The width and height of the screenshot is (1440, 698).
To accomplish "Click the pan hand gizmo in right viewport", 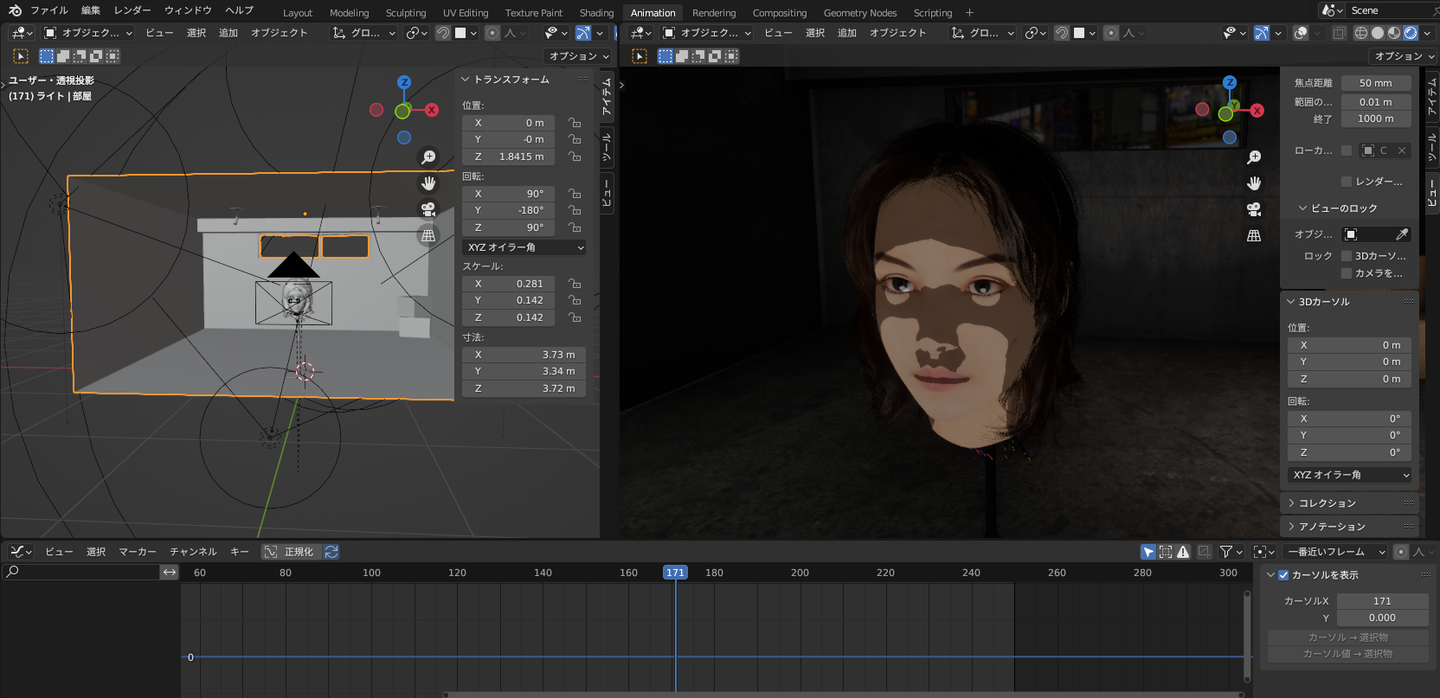I will [1254, 183].
